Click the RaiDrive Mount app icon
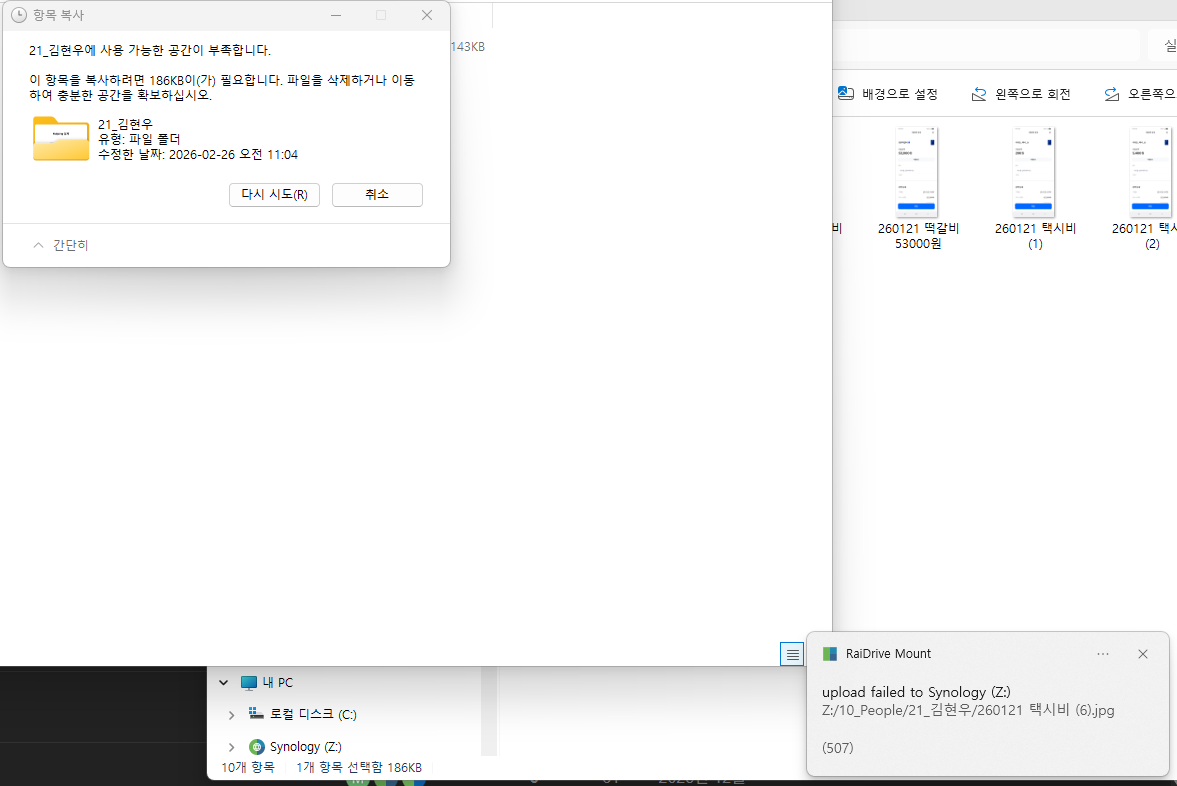 [829, 653]
